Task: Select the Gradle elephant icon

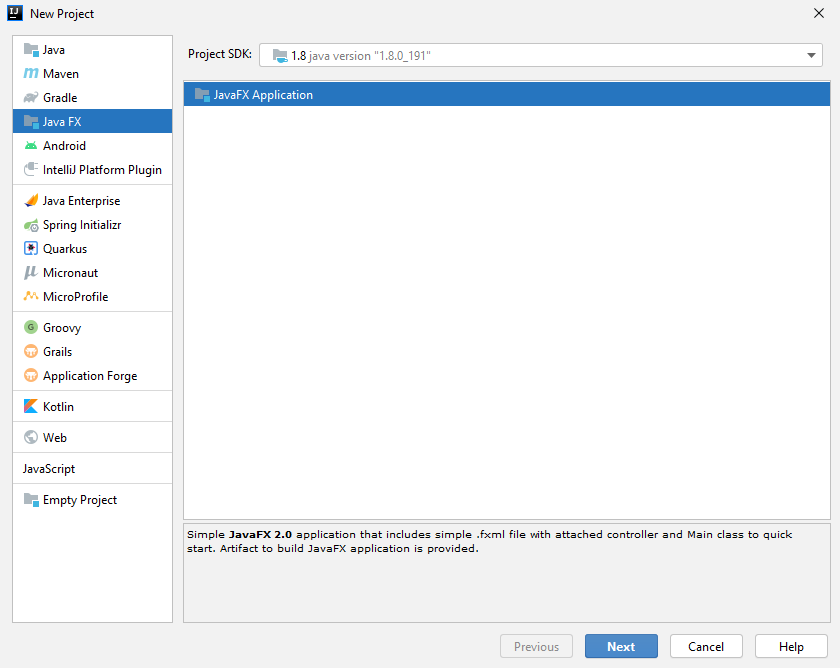Action: [x=31, y=98]
